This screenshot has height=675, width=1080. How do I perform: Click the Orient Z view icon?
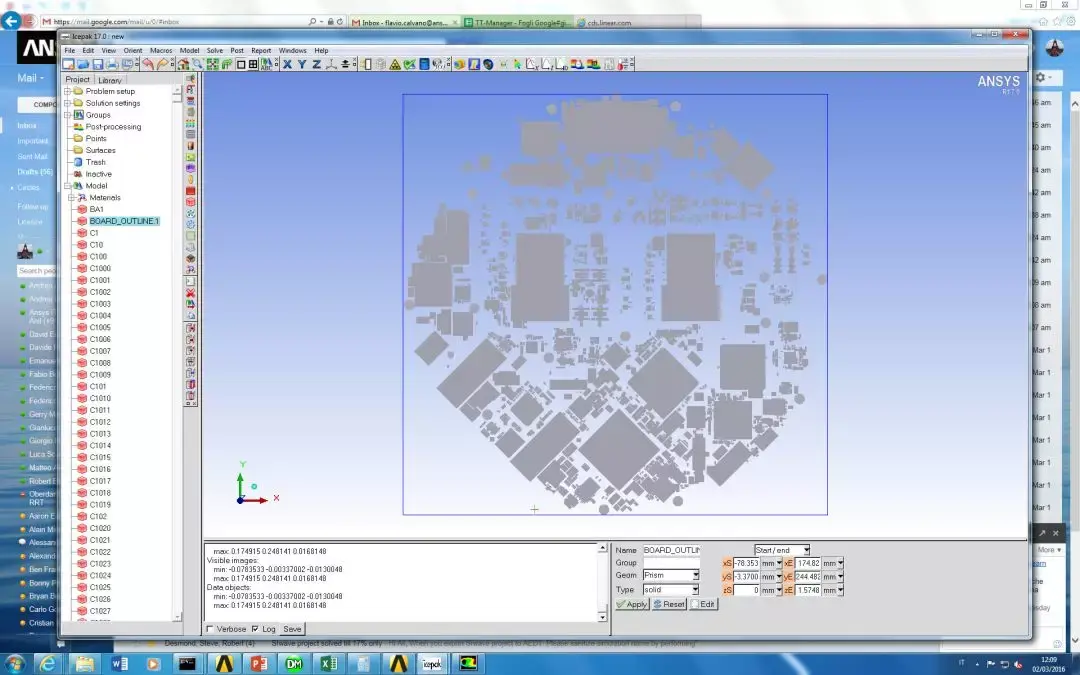(316, 64)
